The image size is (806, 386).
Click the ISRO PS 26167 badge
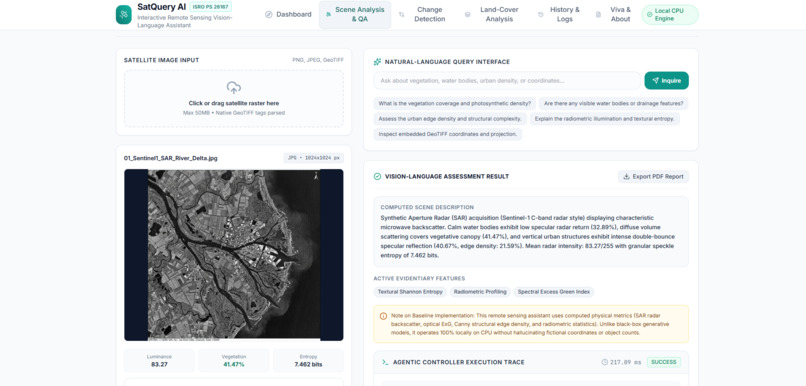pos(210,7)
